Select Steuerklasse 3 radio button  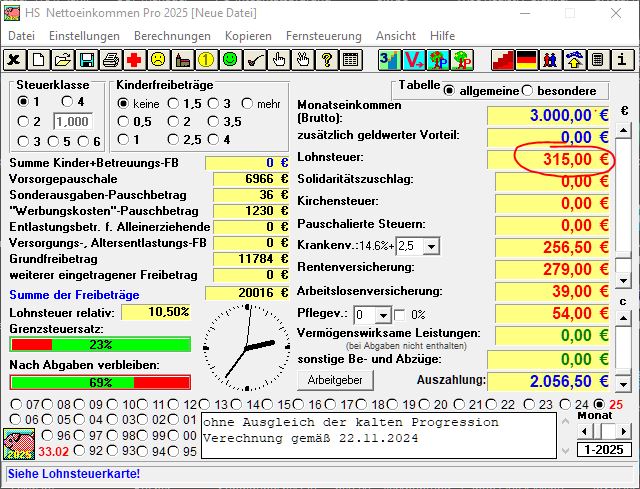(23, 141)
